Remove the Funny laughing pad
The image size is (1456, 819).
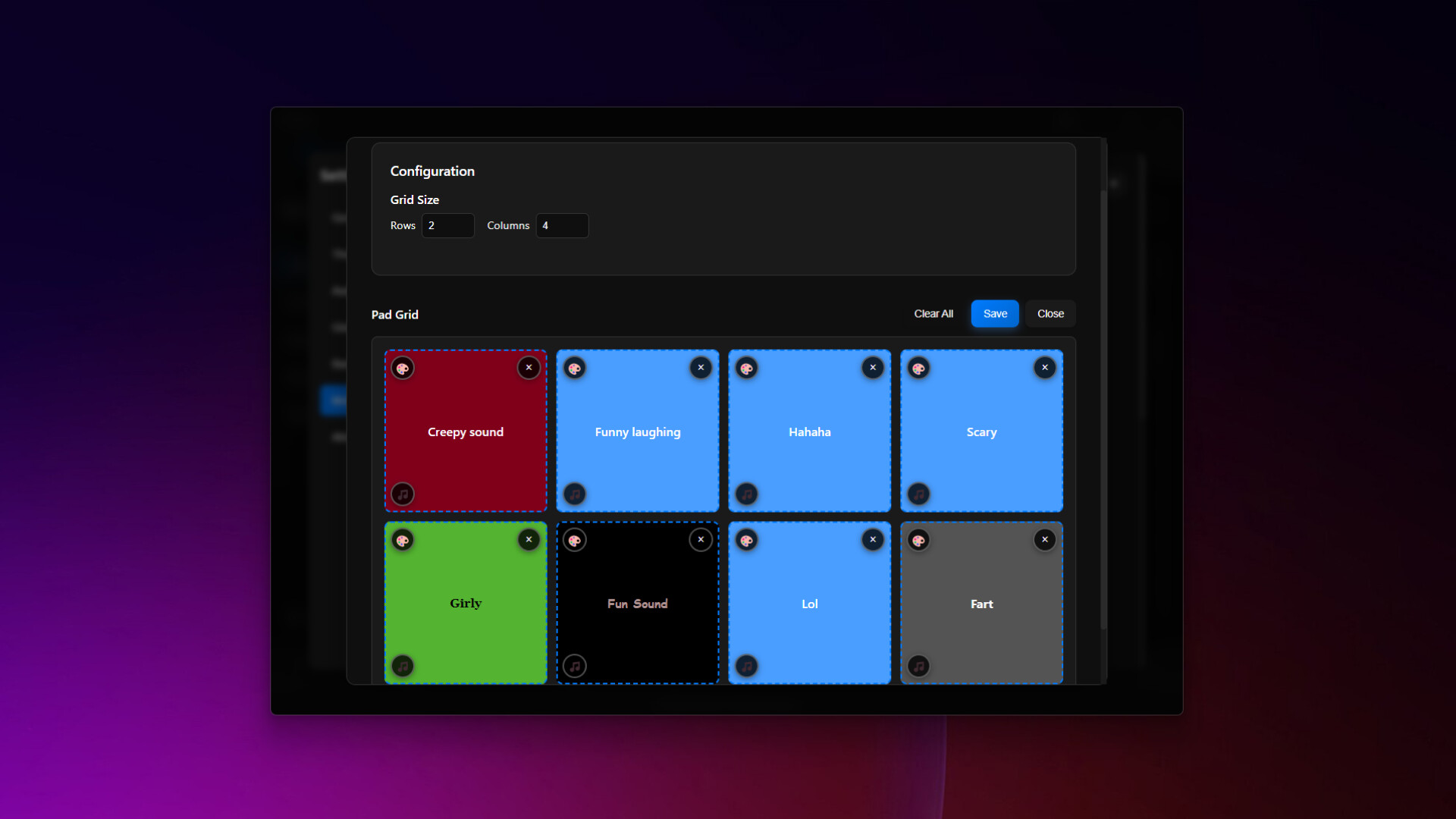coord(701,368)
